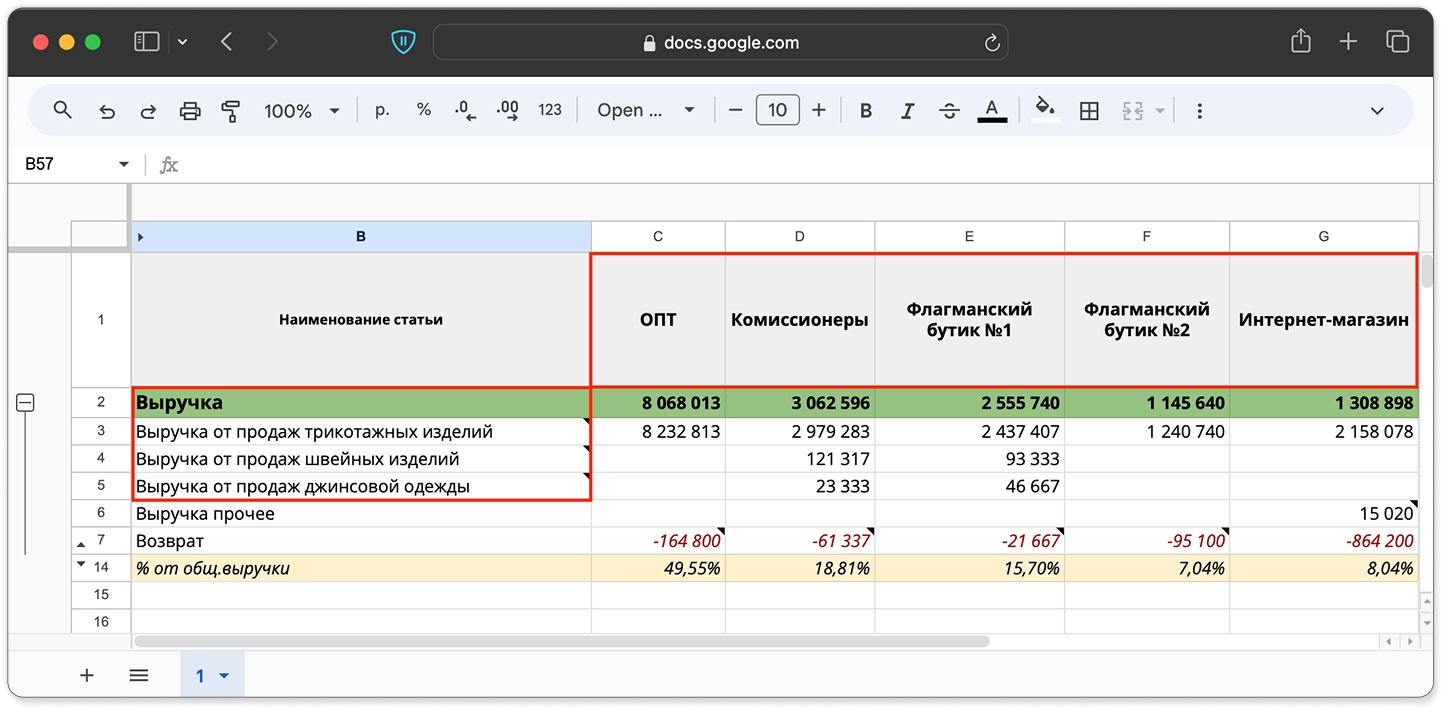The image size is (1443, 710).
Task: Toggle strikethrough formatting
Action: point(949,111)
